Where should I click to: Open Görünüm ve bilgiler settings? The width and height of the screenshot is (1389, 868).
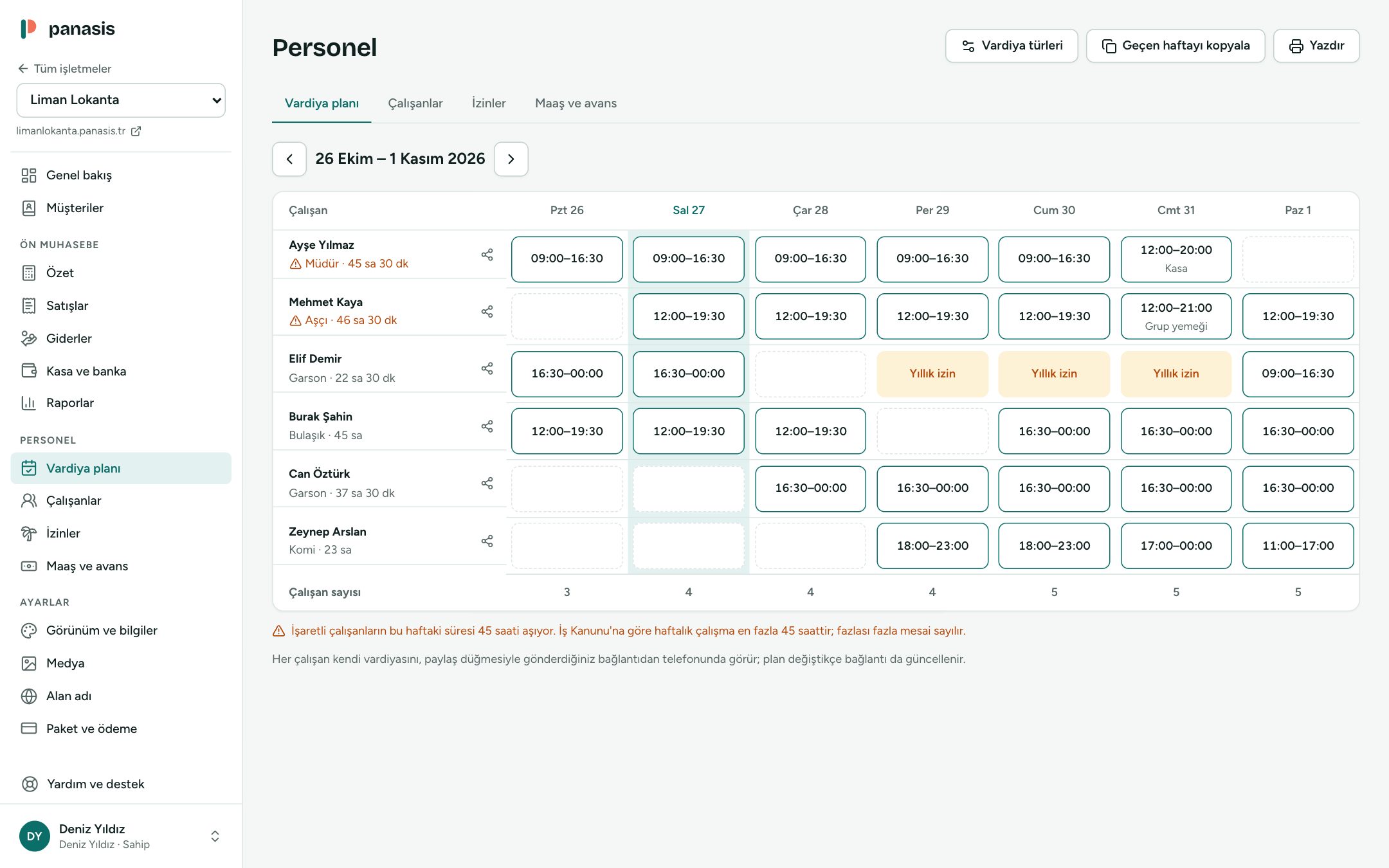[121, 631]
